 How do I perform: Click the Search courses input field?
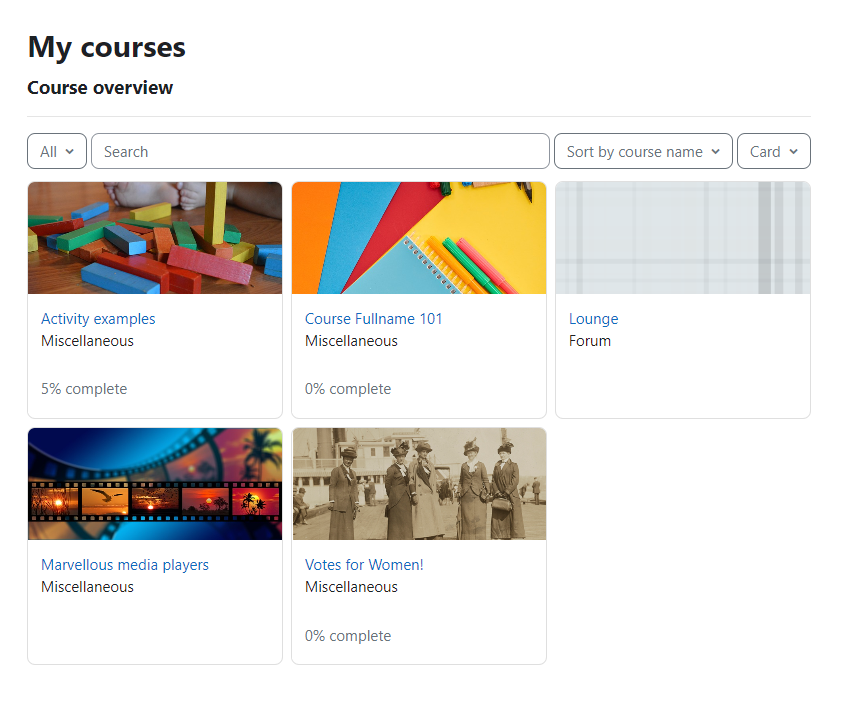pos(320,151)
